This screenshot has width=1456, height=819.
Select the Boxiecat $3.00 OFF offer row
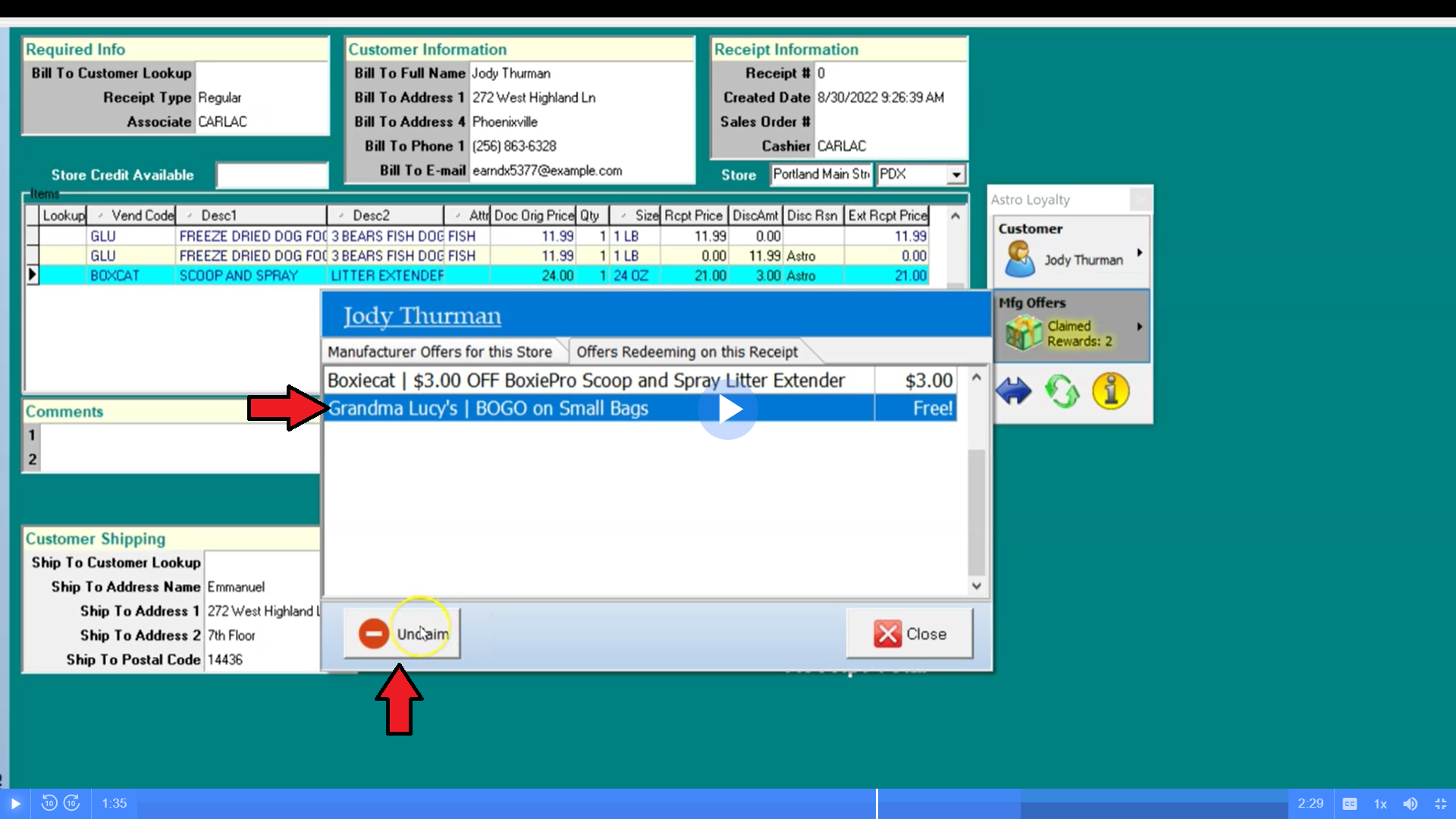click(639, 380)
